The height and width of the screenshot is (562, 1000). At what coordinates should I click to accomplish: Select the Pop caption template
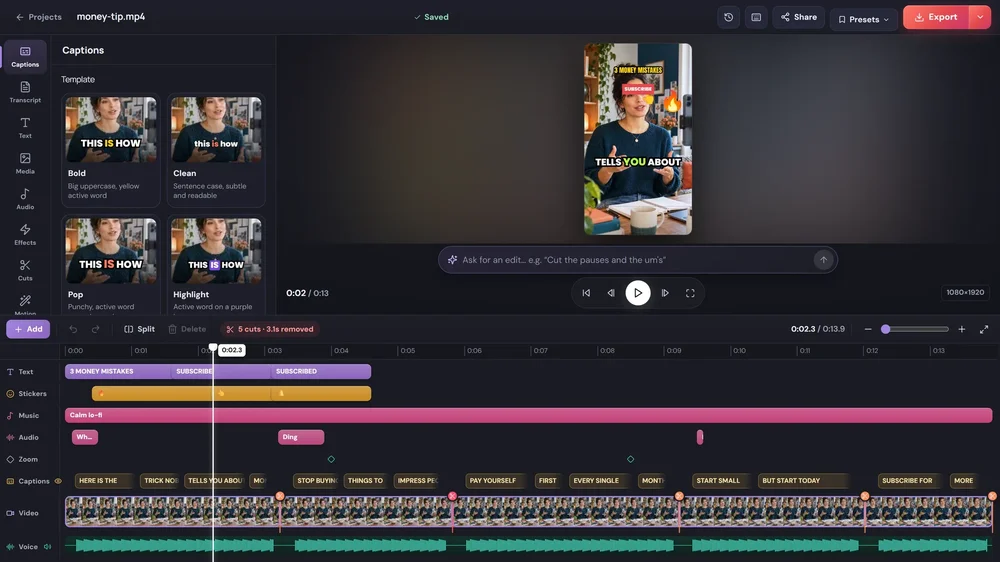pos(110,265)
